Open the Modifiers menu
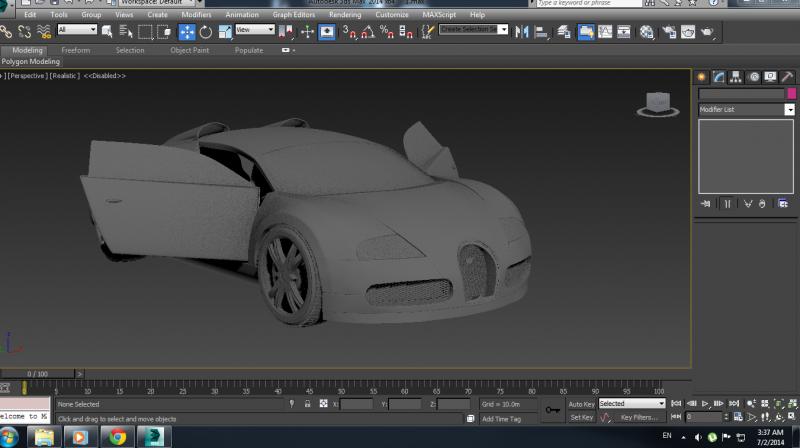Image resolution: width=800 pixels, height=448 pixels. (x=196, y=15)
